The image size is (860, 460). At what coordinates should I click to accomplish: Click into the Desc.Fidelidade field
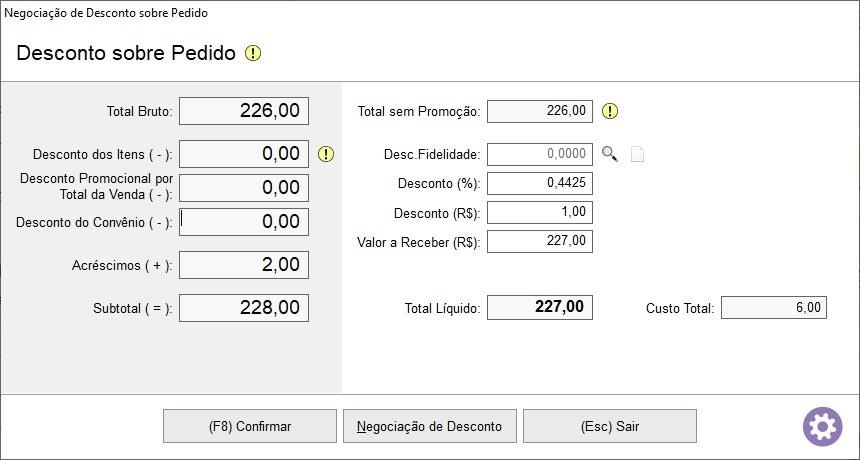coord(540,154)
